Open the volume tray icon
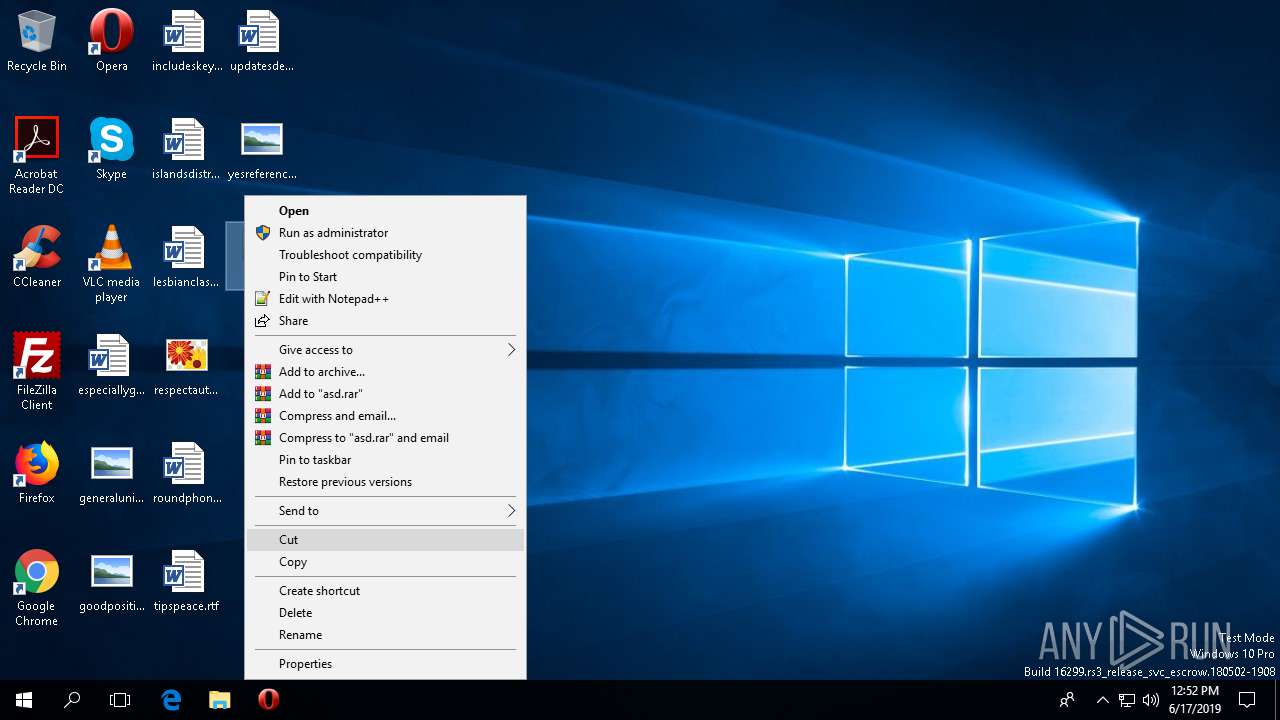 coord(1151,700)
